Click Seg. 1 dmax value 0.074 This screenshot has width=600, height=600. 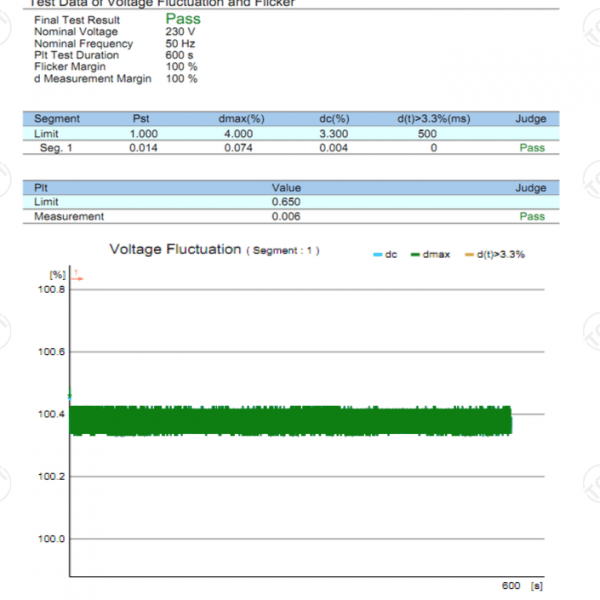click(x=238, y=148)
